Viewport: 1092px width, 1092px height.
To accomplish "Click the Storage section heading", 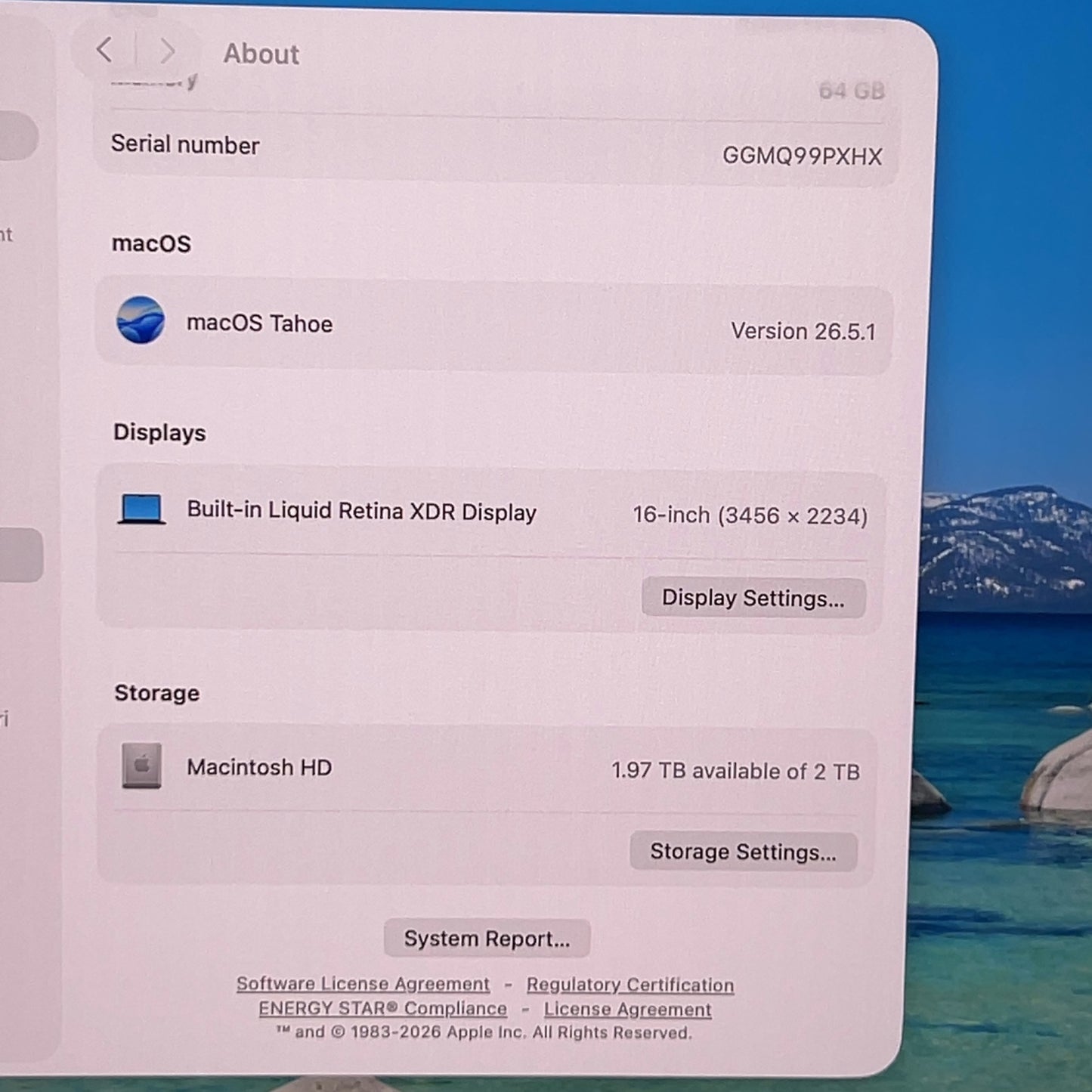I will click(157, 693).
